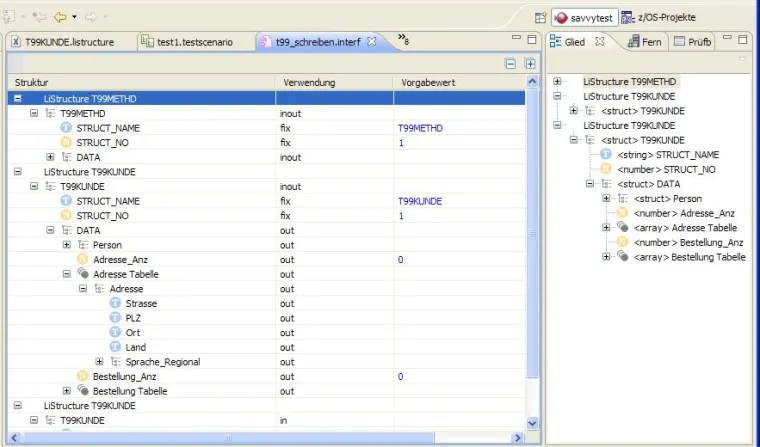Click the collapse all icon in editor toolbar

point(510,63)
